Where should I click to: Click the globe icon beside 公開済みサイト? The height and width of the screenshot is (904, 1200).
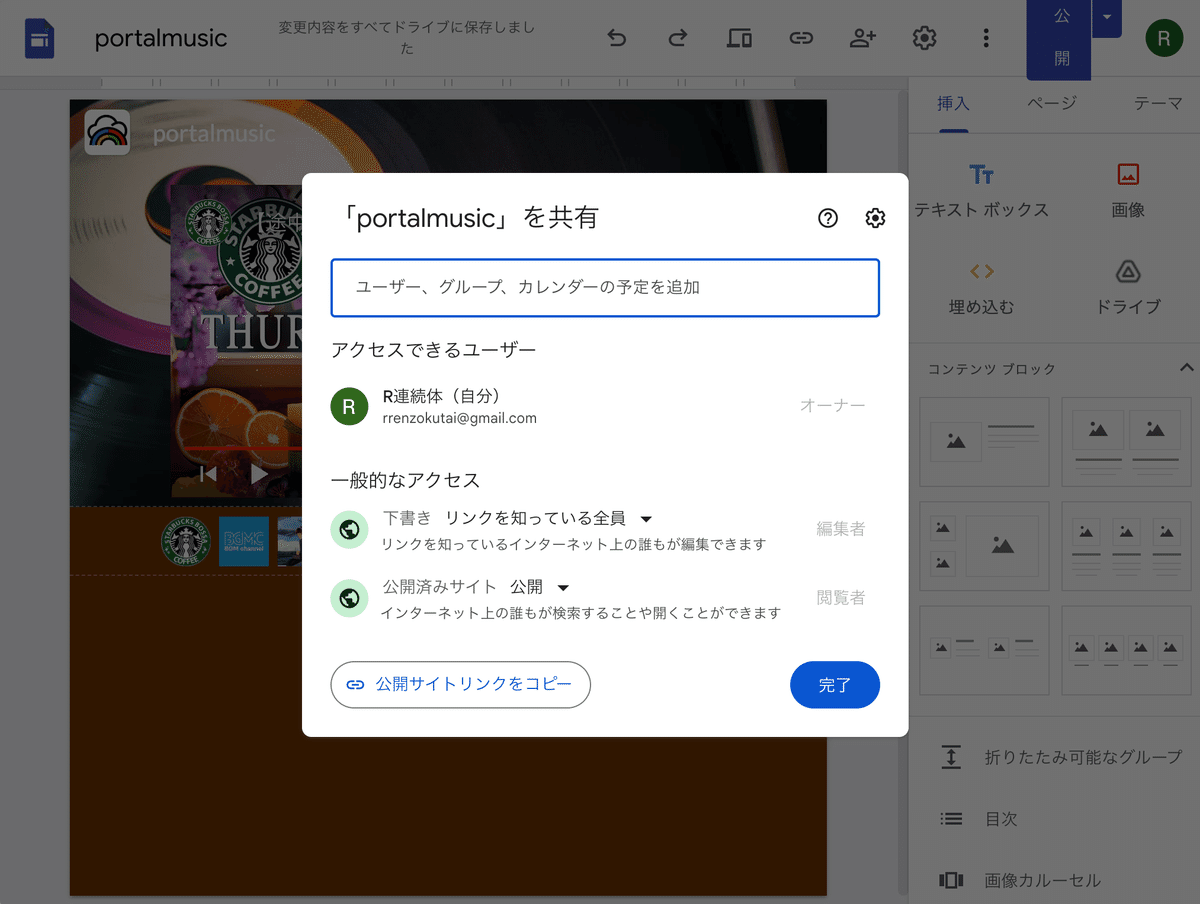point(349,598)
